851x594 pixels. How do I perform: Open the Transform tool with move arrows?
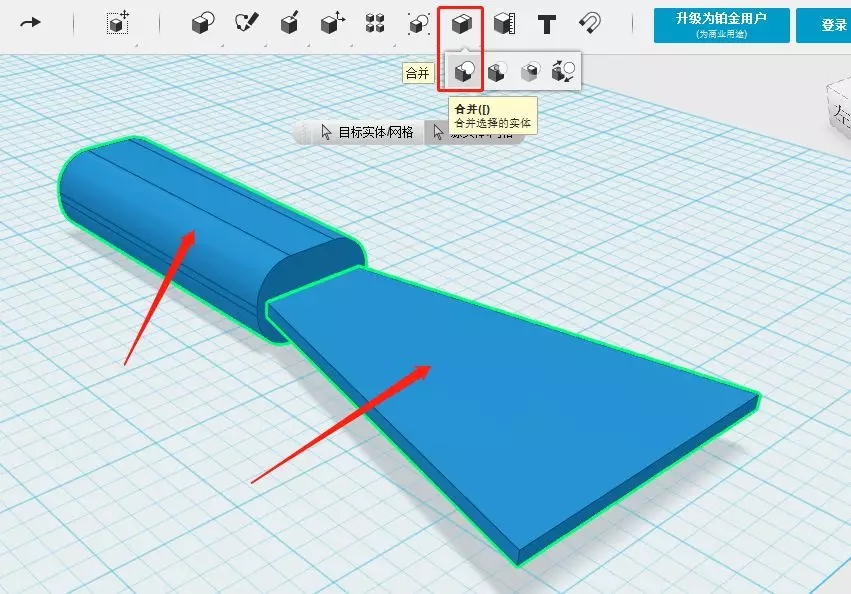pyautogui.click(x=118, y=23)
